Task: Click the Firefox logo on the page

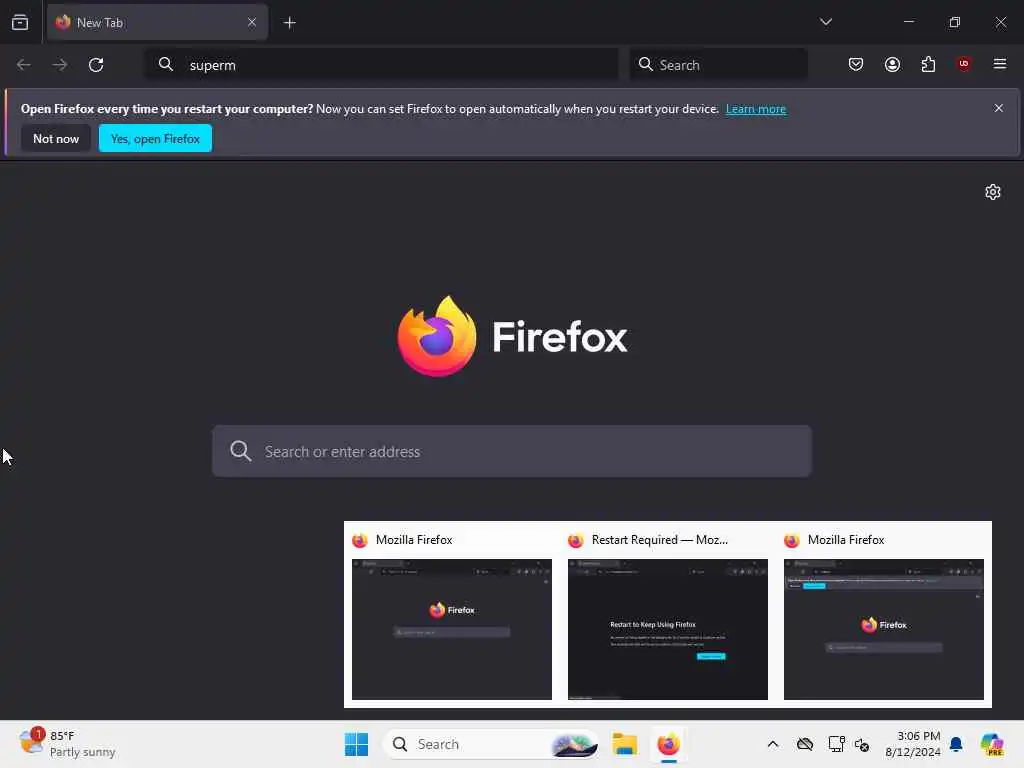Action: 512,336
